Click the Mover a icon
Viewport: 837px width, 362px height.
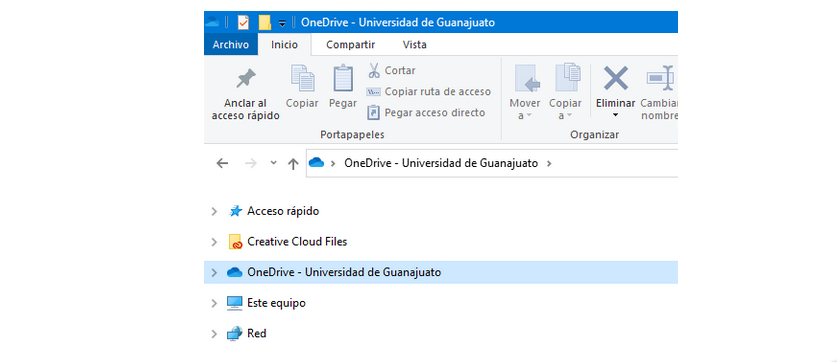(527, 78)
